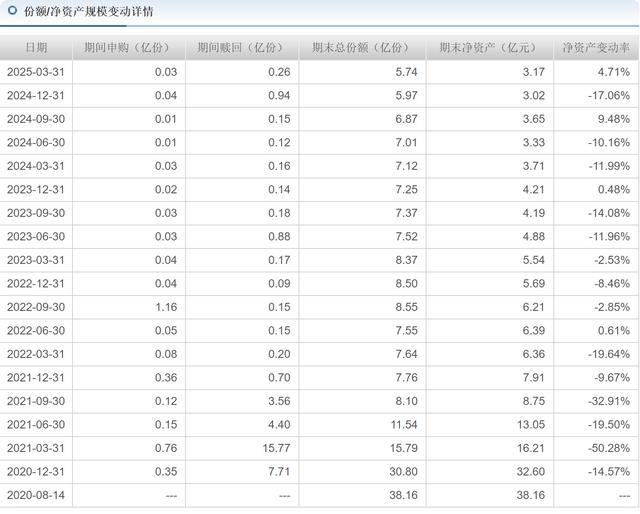This screenshot has width=640, height=514.
Task: Click the -50.28% change rate
Action: click(x=609, y=448)
